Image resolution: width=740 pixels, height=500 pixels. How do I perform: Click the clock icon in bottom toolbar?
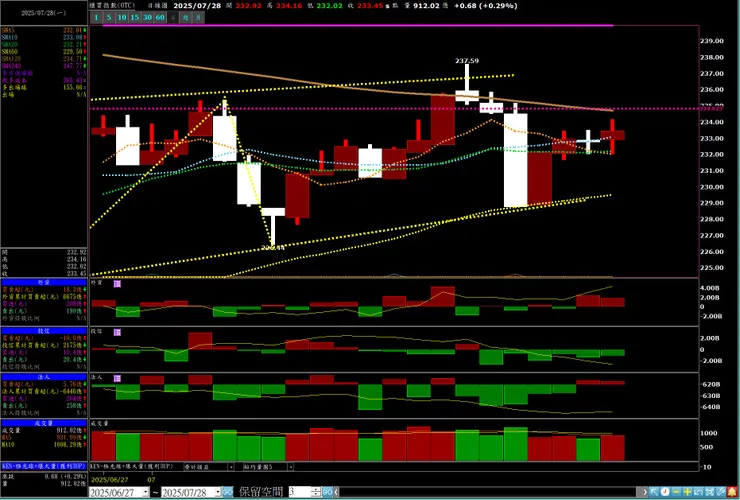[x=665, y=492]
